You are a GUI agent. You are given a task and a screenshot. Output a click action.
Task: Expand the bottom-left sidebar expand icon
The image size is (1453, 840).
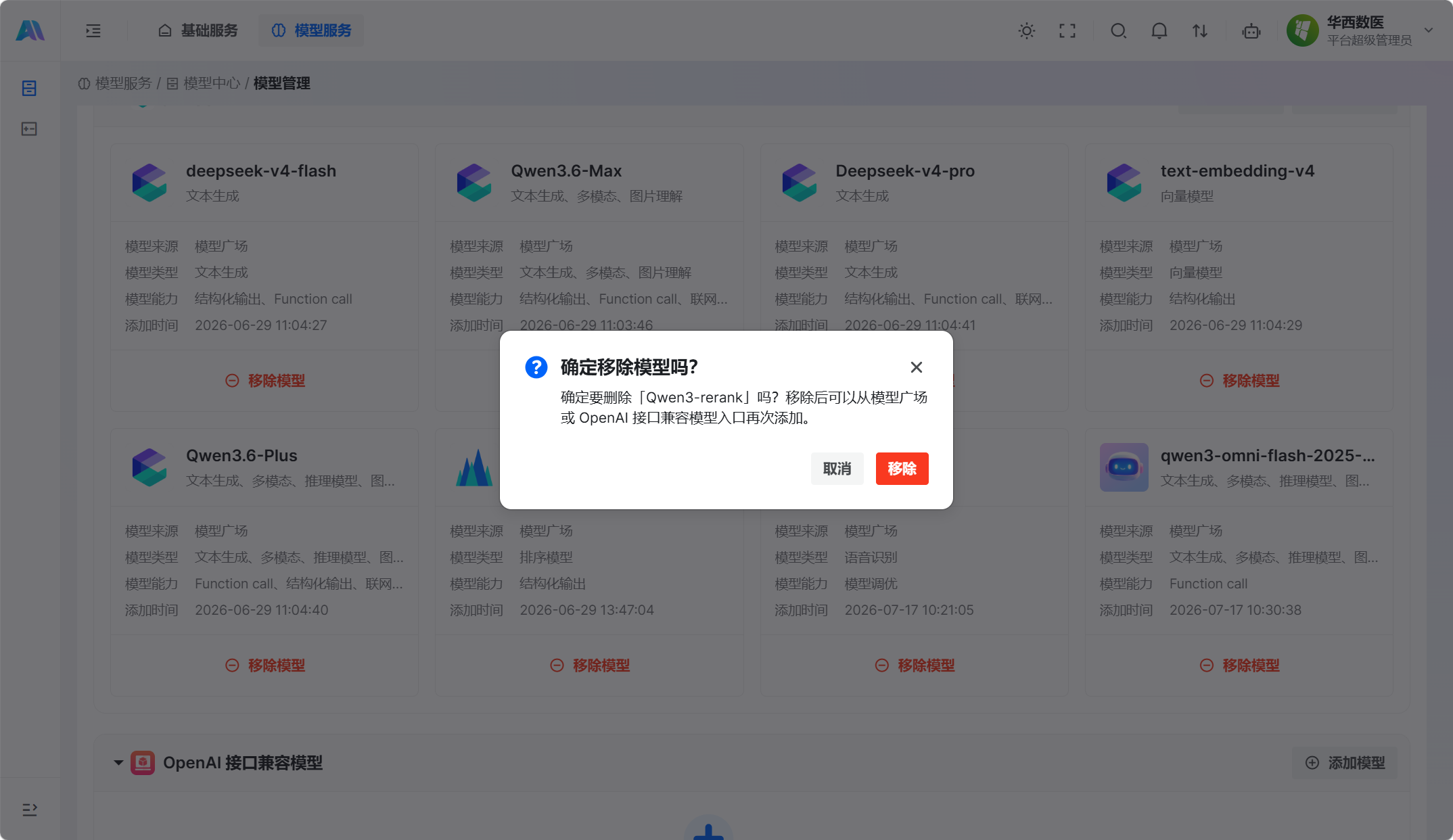[30, 810]
